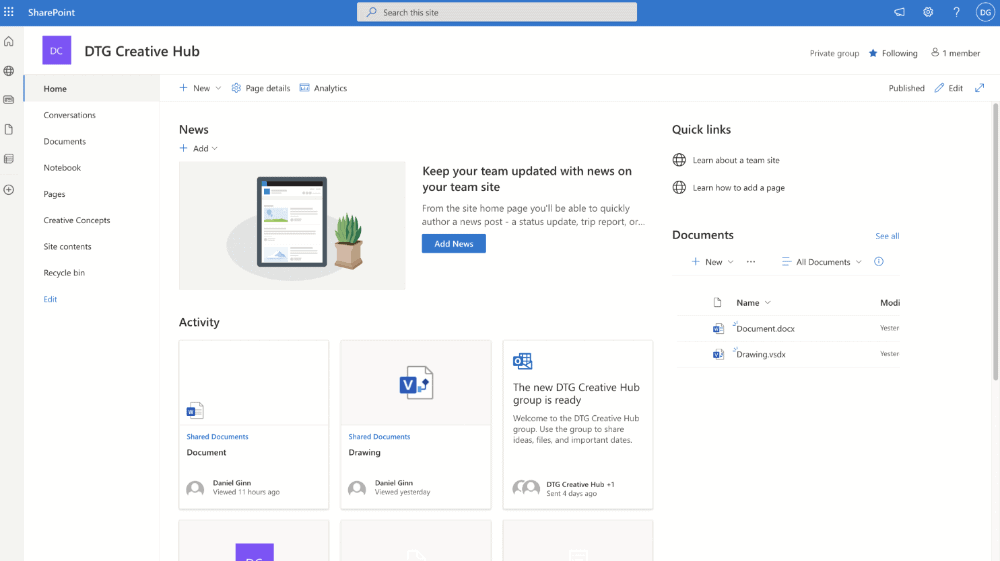
Task: Click the expand content arrows icon
Action: click(980, 88)
